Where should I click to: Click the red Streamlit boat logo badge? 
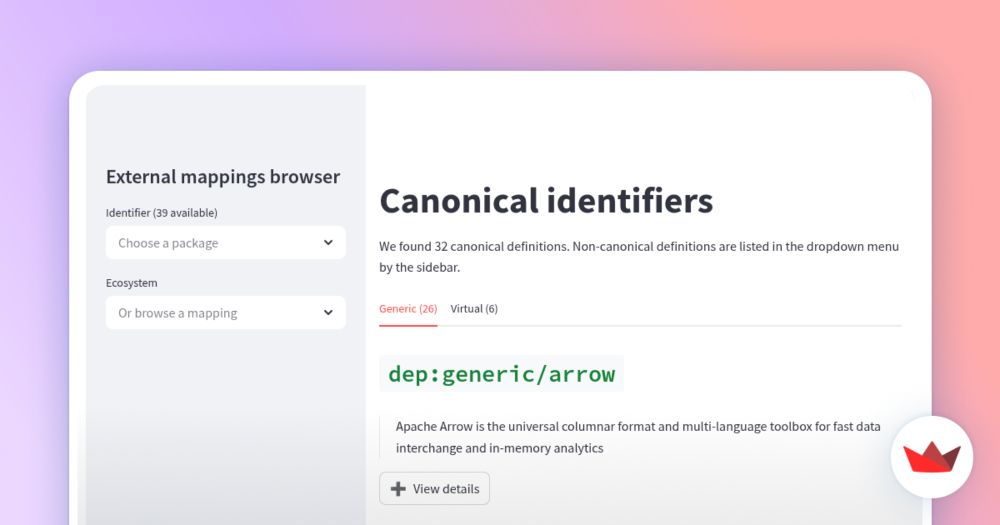932,457
